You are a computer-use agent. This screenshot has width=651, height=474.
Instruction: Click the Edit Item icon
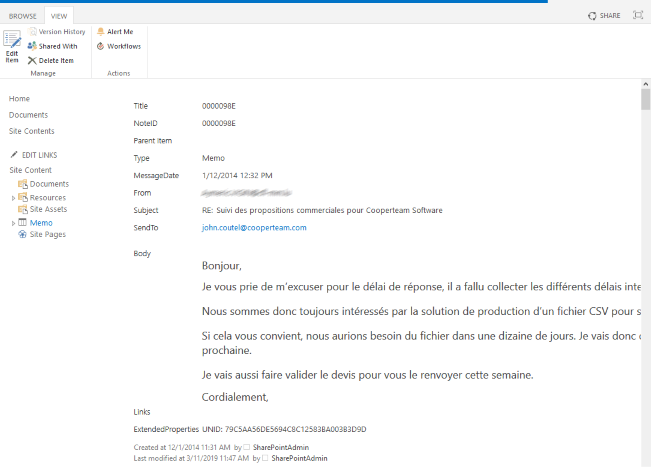[12, 39]
